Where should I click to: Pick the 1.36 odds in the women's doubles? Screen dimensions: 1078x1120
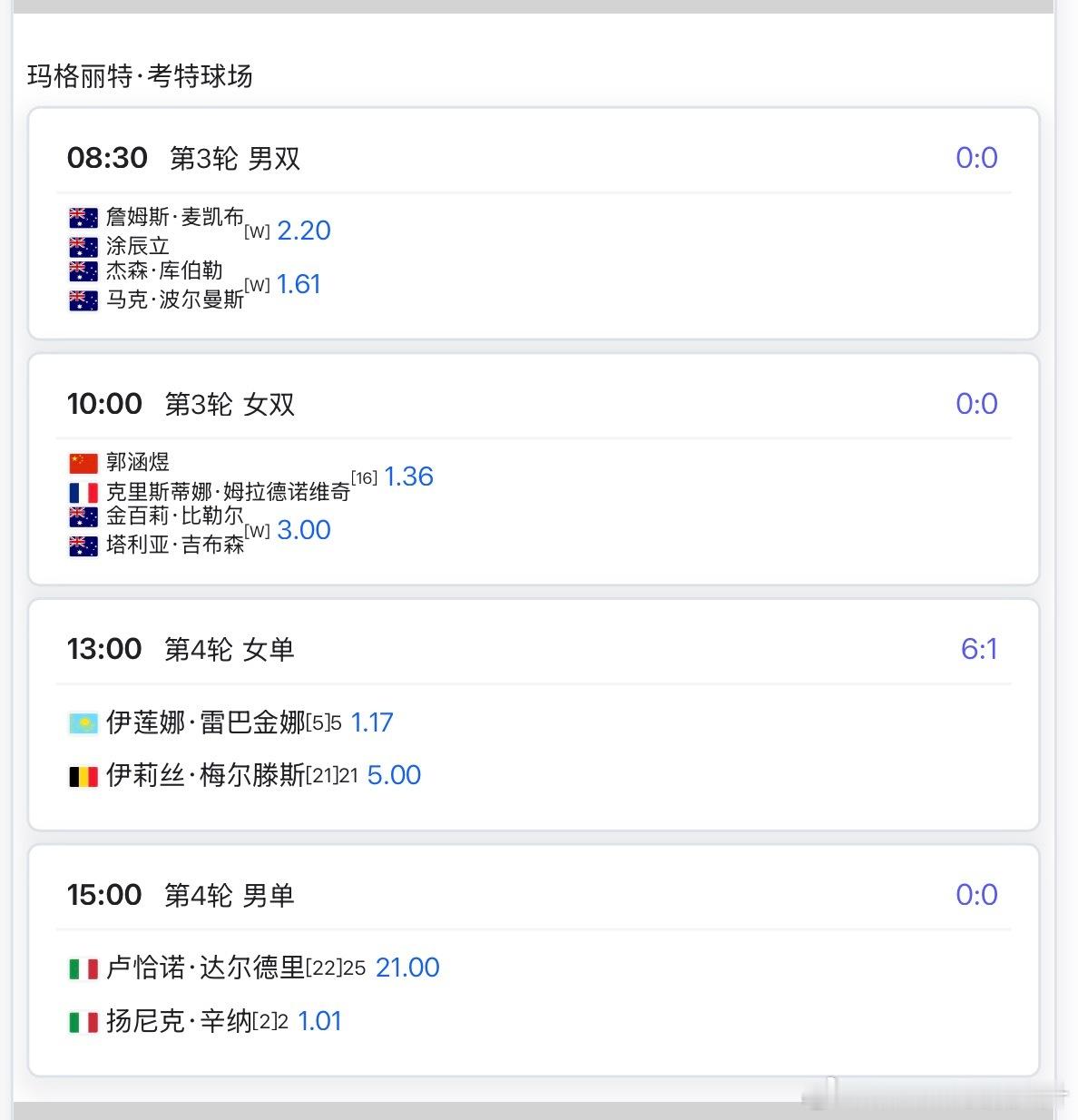pos(408,476)
